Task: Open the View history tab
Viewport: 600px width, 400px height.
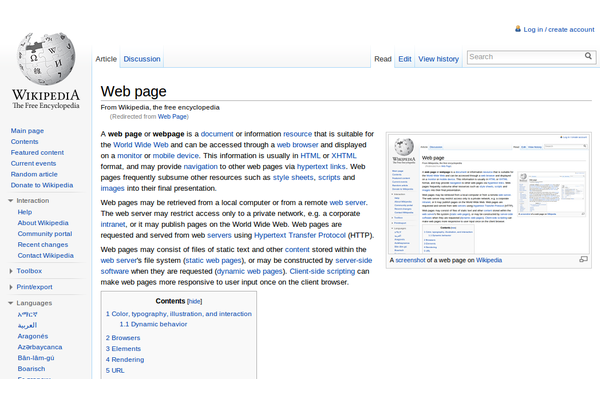Action: [x=439, y=59]
